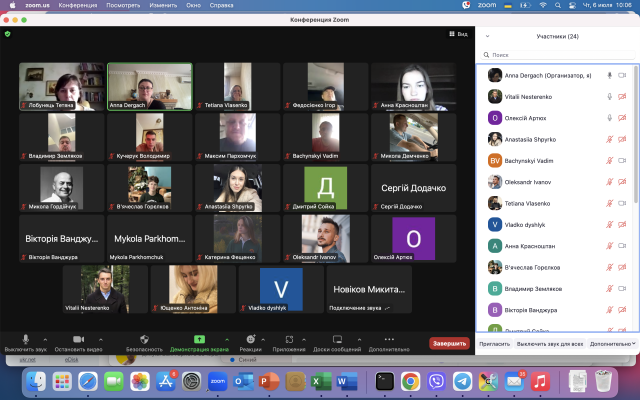
Task: Open Finder from the Dock
Action: 36,382
